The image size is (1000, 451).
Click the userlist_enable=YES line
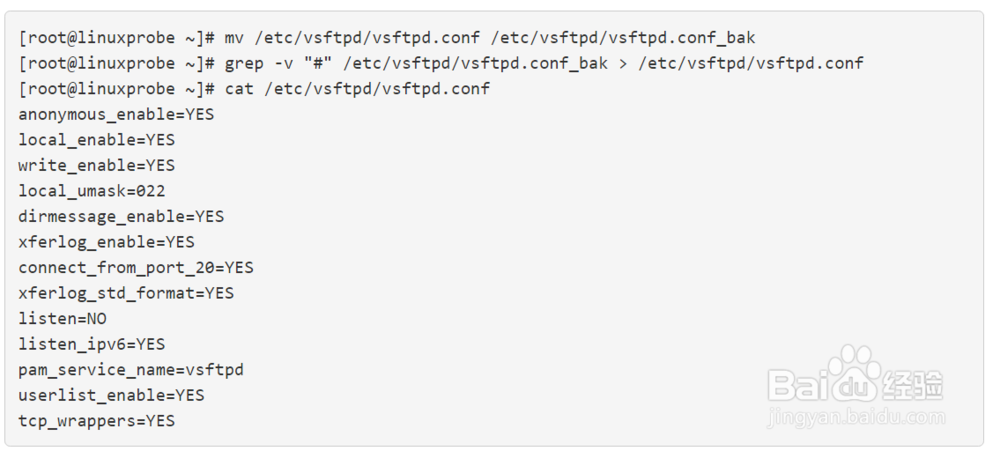pyautogui.click(x=112, y=395)
